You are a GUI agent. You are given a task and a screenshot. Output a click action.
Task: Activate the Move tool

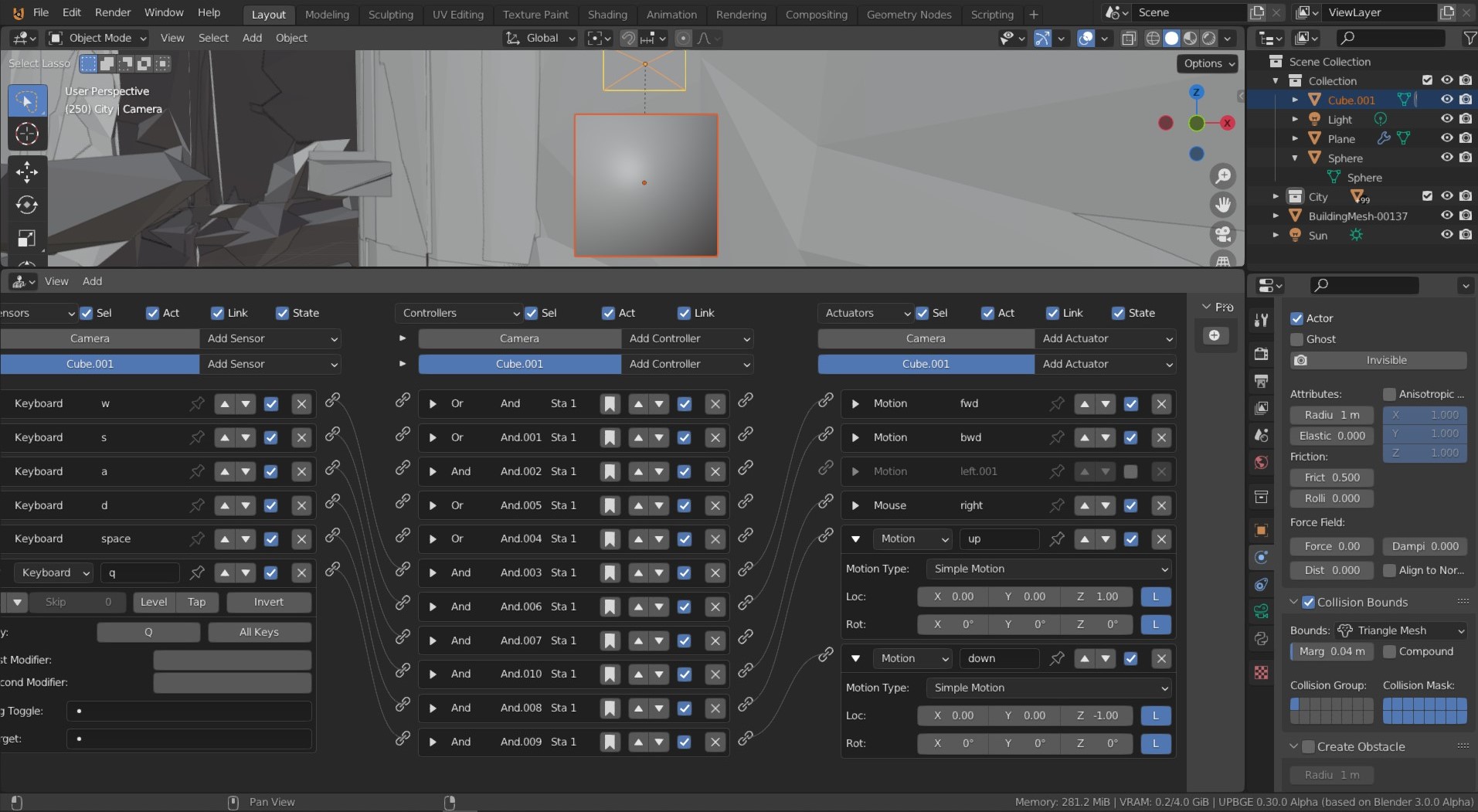(27, 172)
